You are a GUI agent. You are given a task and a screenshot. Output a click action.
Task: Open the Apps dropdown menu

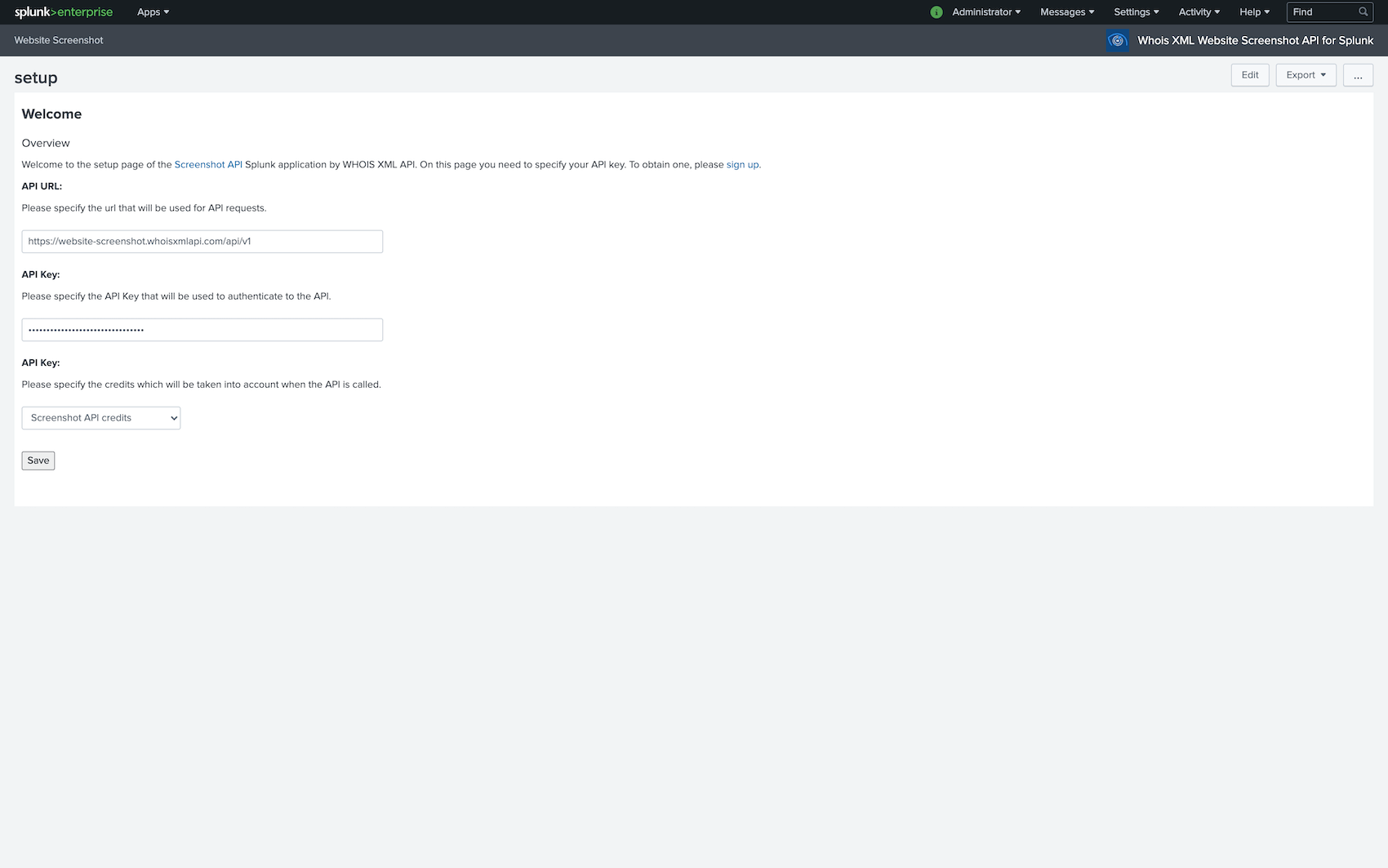tap(153, 12)
